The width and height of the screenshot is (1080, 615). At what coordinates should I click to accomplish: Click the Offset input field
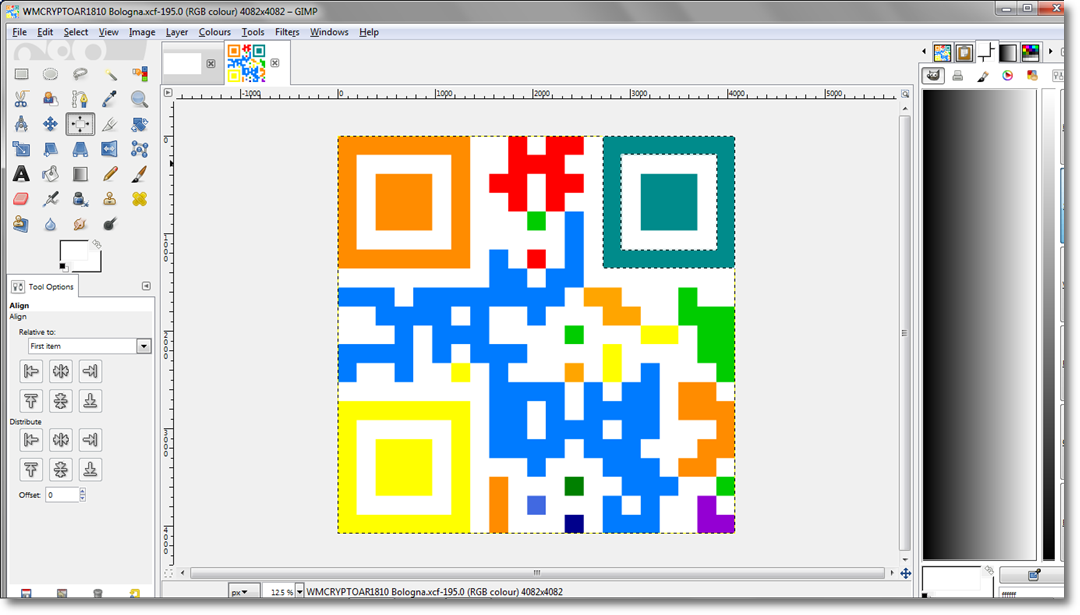(x=62, y=494)
